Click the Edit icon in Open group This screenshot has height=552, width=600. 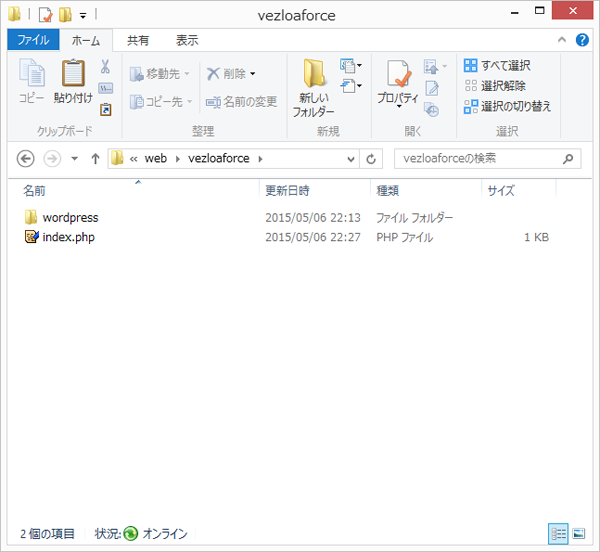(x=432, y=88)
